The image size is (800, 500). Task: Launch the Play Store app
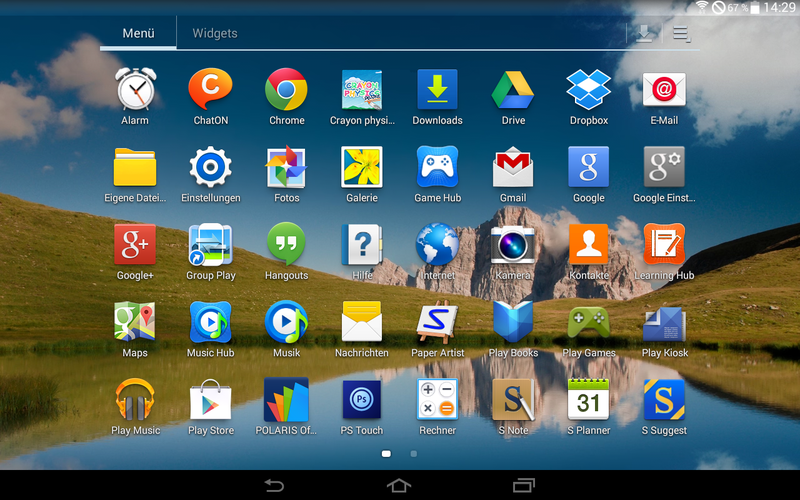click(211, 400)
